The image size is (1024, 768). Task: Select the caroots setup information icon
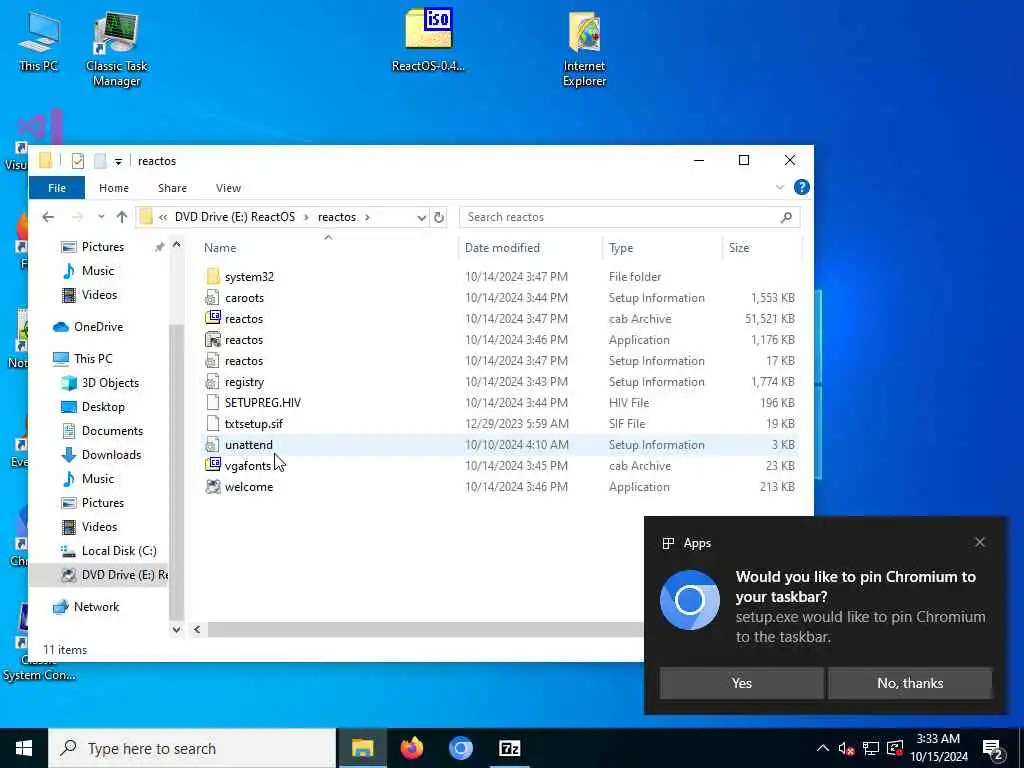tap(213, 298)
